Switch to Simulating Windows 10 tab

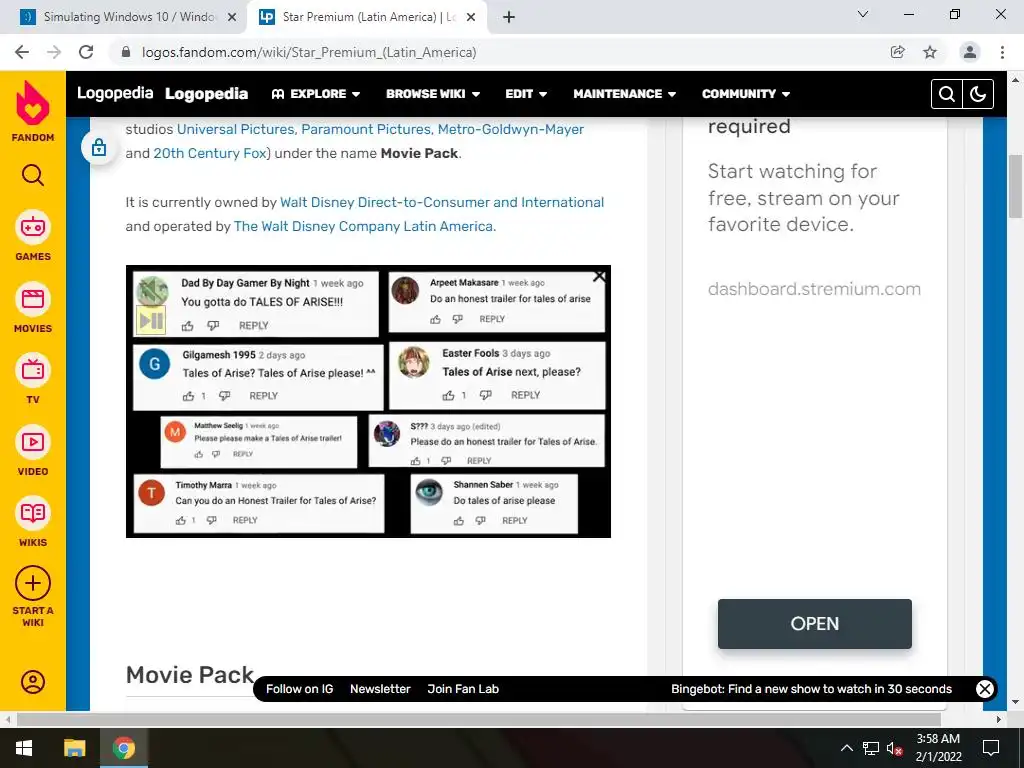click(x=124, y=17)
